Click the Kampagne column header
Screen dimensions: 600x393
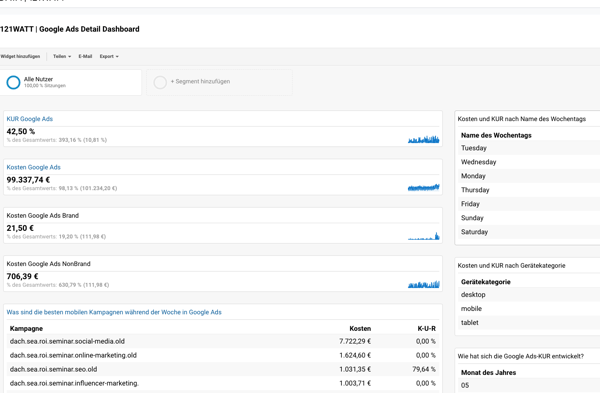26,328
